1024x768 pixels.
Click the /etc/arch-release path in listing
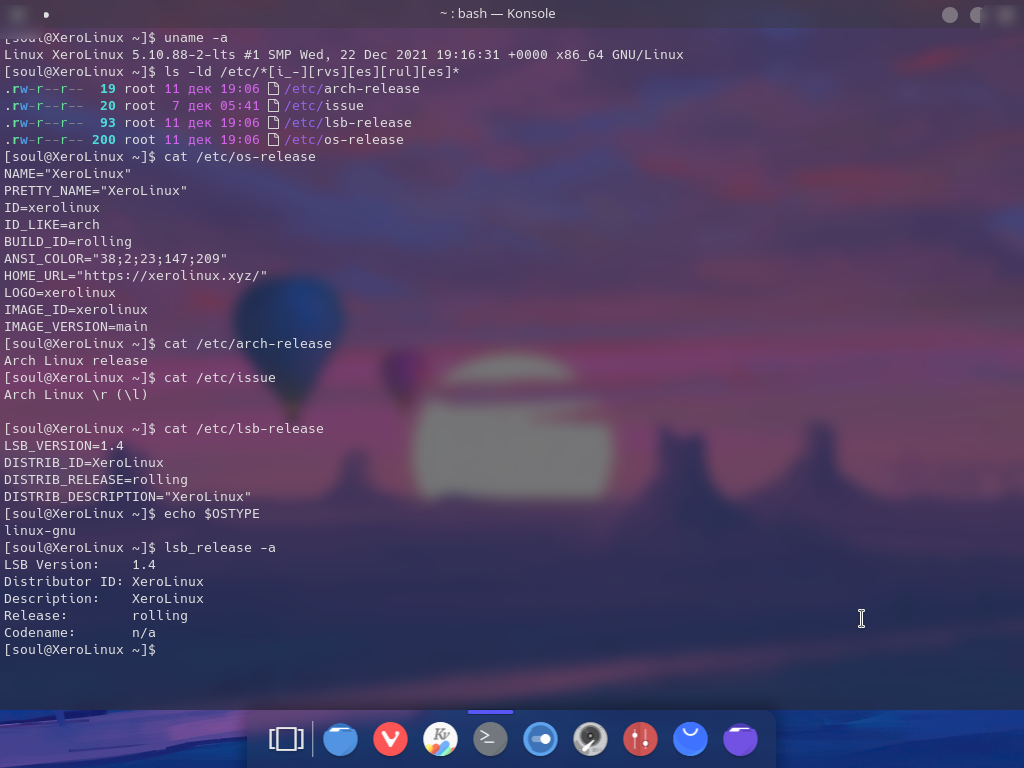352,89
